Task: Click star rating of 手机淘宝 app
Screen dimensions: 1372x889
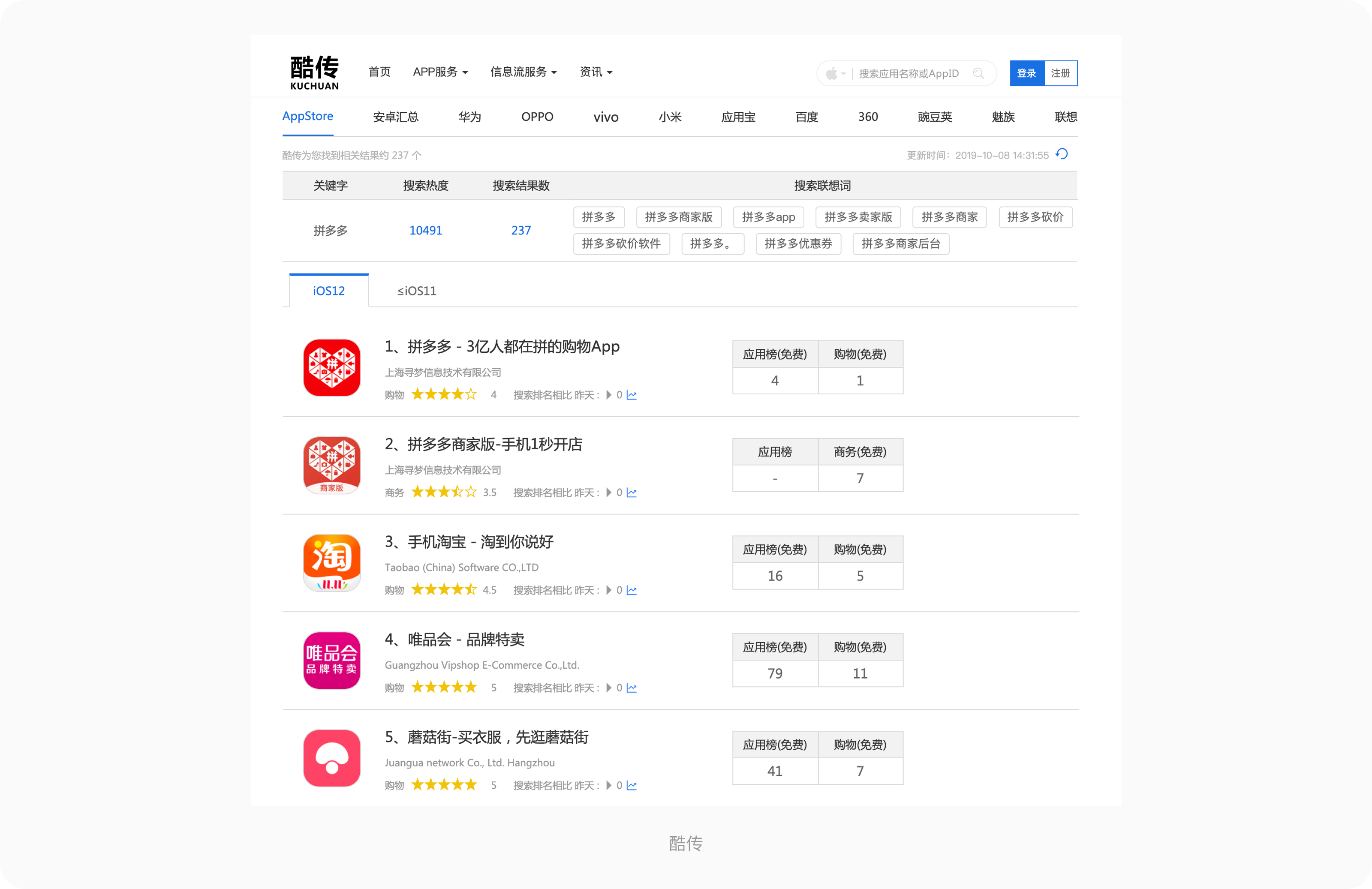Action: coord(444,590)
